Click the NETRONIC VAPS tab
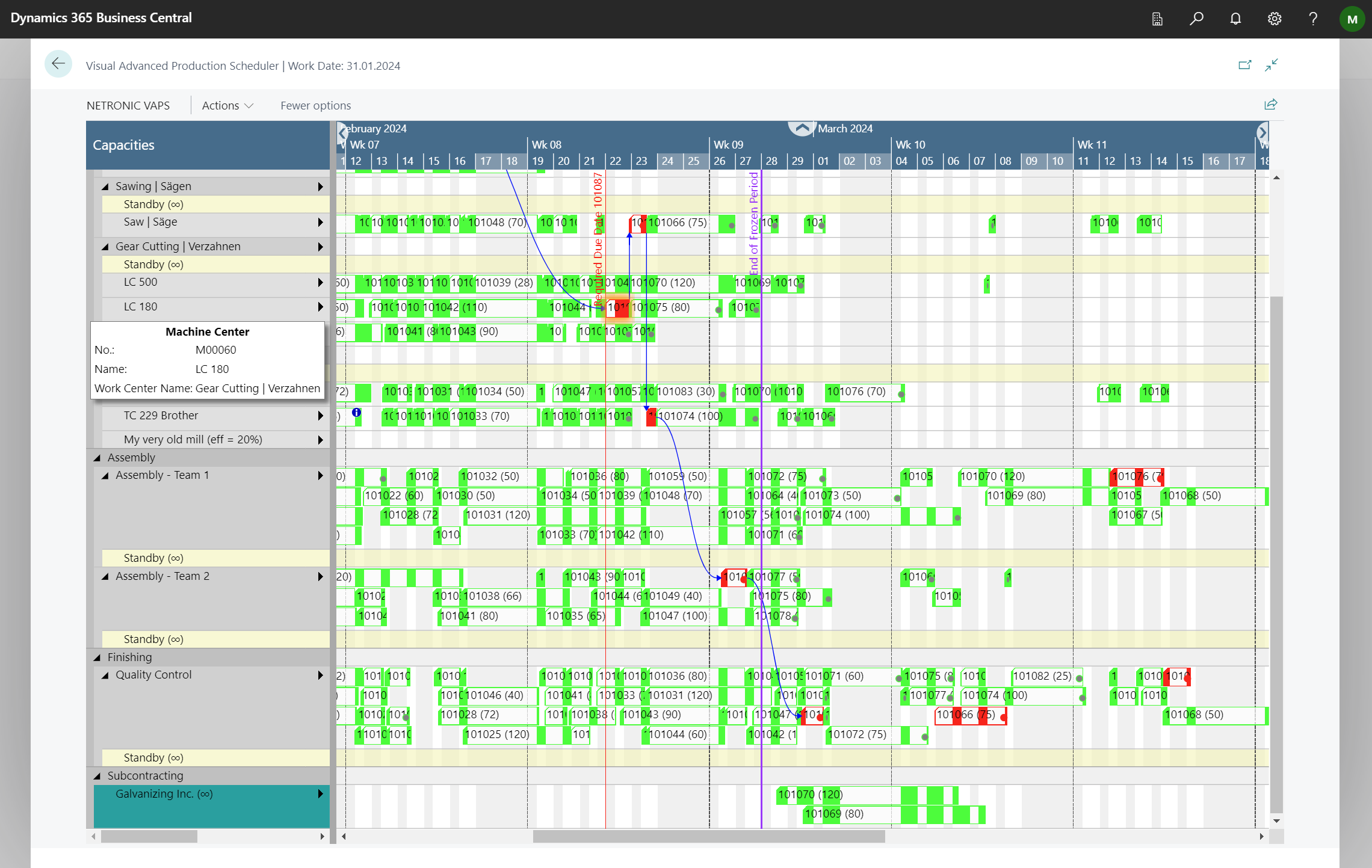Image resolution: width=1372 pixels, height=868 pixels. click(x=127, y=105)
